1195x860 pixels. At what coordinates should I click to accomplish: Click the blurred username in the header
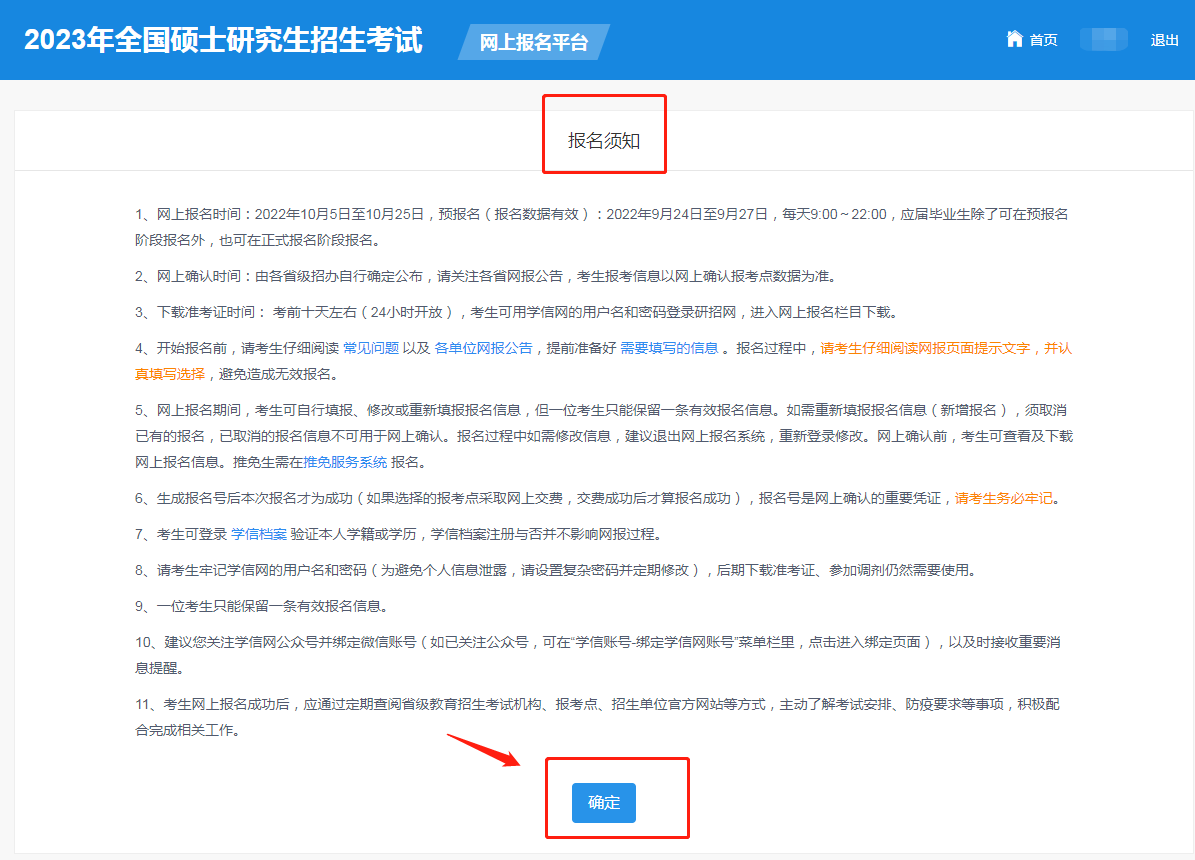[1104, 40]
